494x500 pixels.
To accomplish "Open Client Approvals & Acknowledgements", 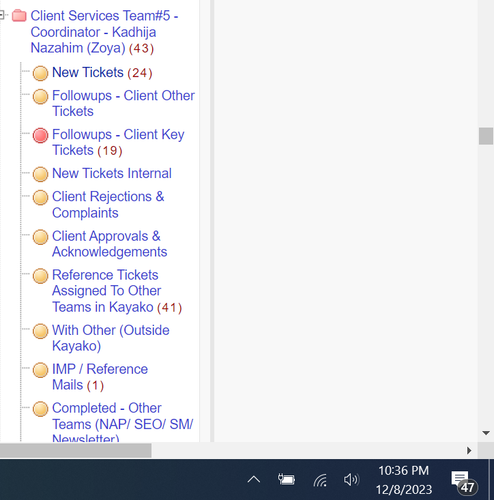I will (x=110, y=244).
